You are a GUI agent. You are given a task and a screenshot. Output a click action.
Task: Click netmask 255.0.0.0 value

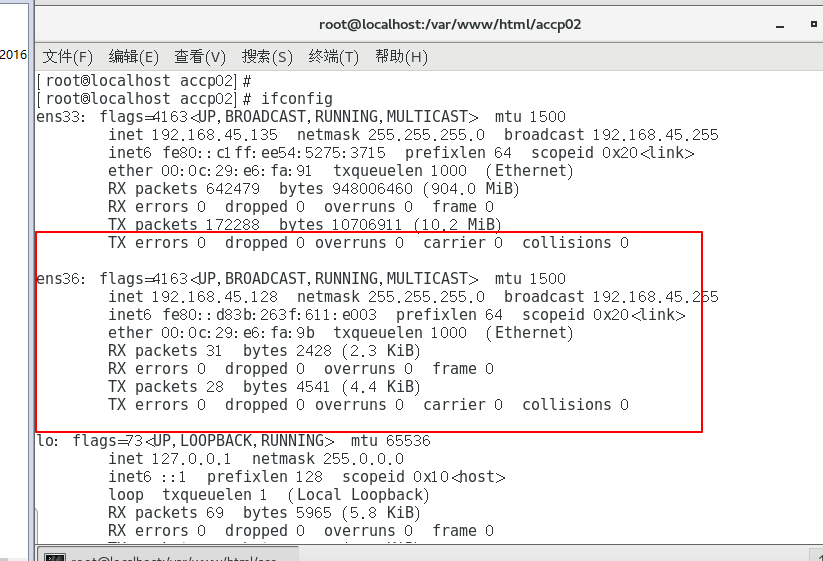tap(363, 459)
